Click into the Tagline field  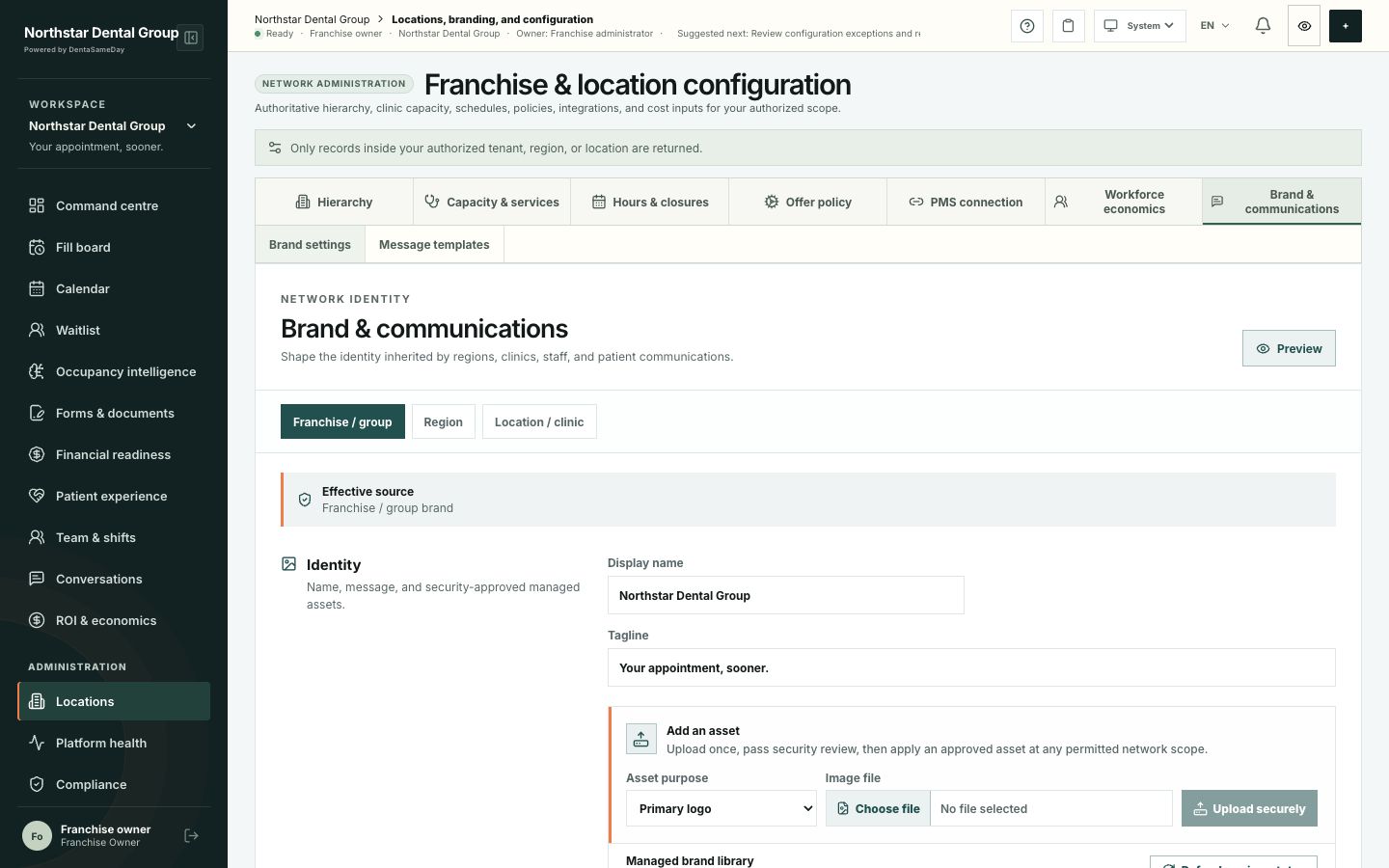971,667
